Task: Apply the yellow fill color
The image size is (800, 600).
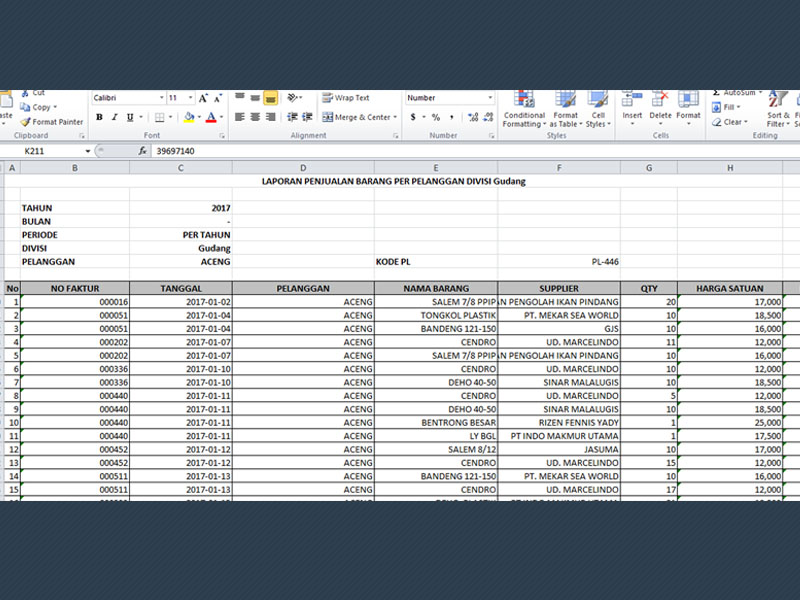Action: point(188,118)
